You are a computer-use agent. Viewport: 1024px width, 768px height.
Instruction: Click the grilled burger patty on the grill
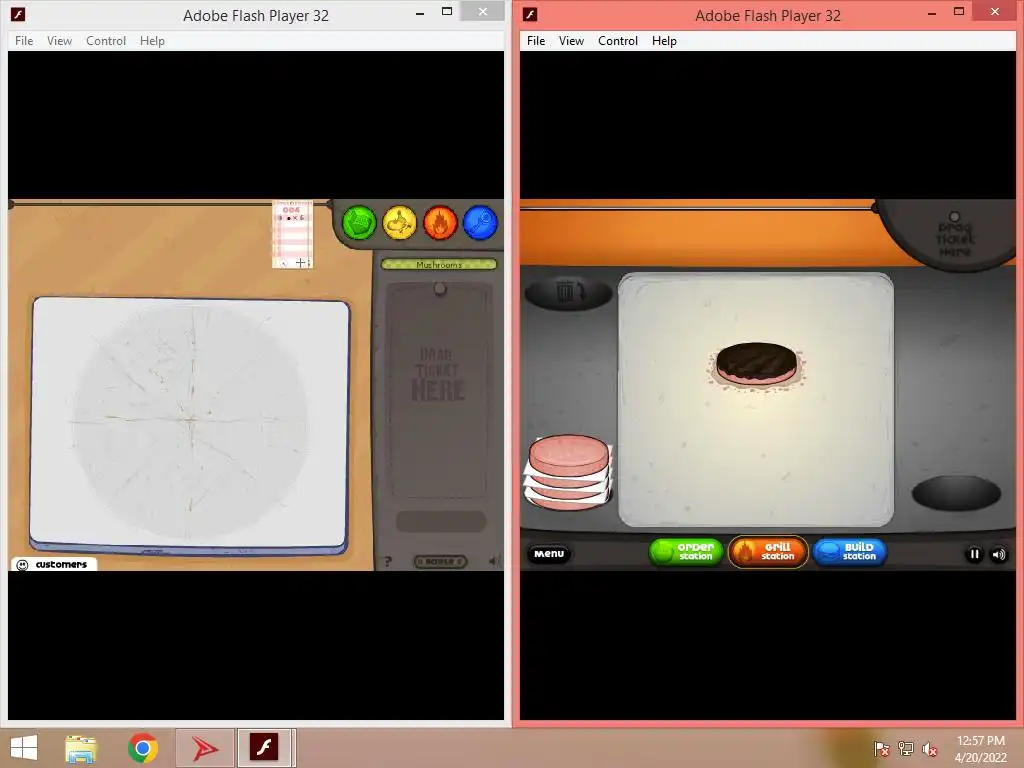[x=756, y=364]
